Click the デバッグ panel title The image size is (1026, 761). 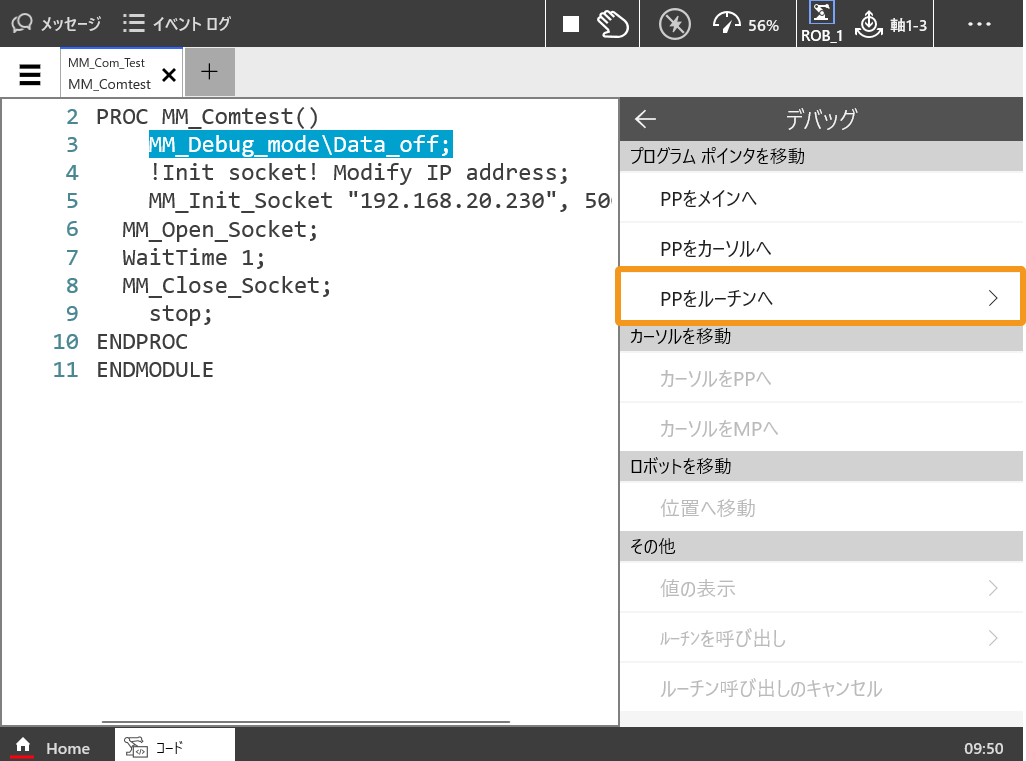click(x=821, y=118)
